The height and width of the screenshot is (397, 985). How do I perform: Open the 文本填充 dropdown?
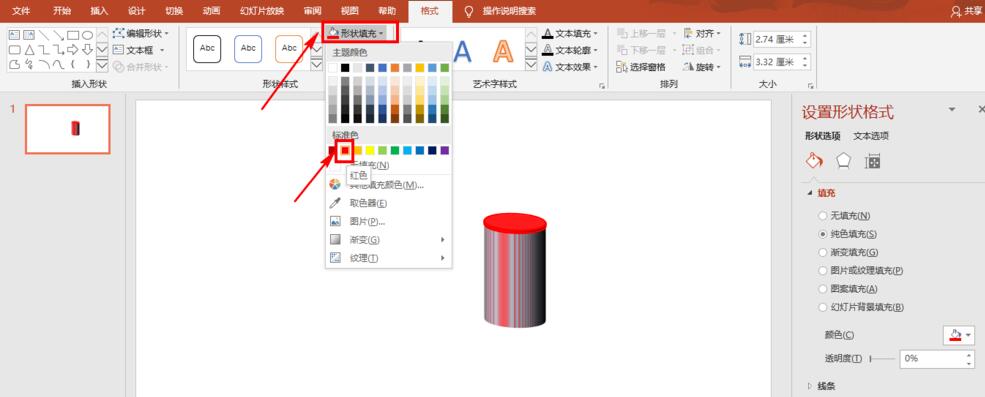[x=570, y=33]
